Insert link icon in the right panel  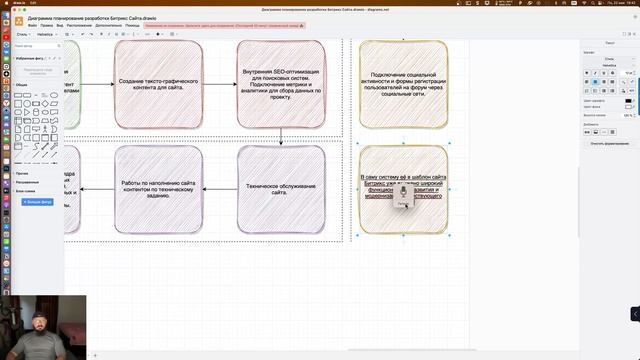pos(587,132)
